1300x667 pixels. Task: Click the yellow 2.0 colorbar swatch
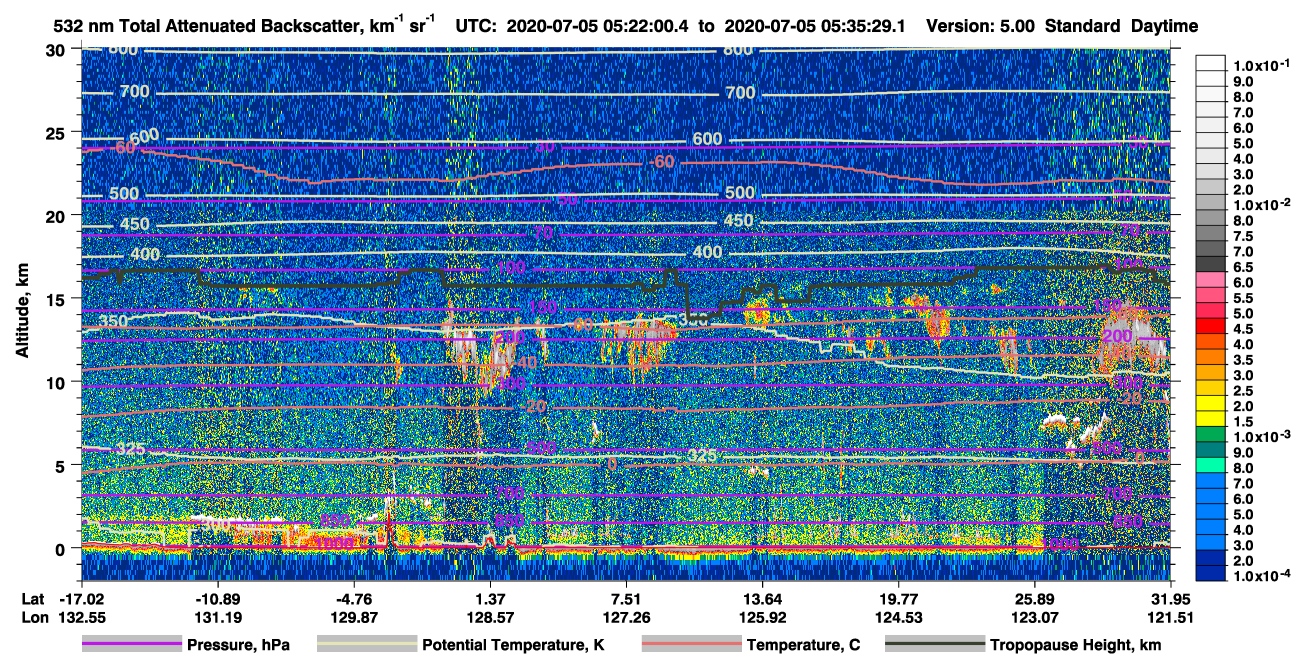[x=1210, y=406]
